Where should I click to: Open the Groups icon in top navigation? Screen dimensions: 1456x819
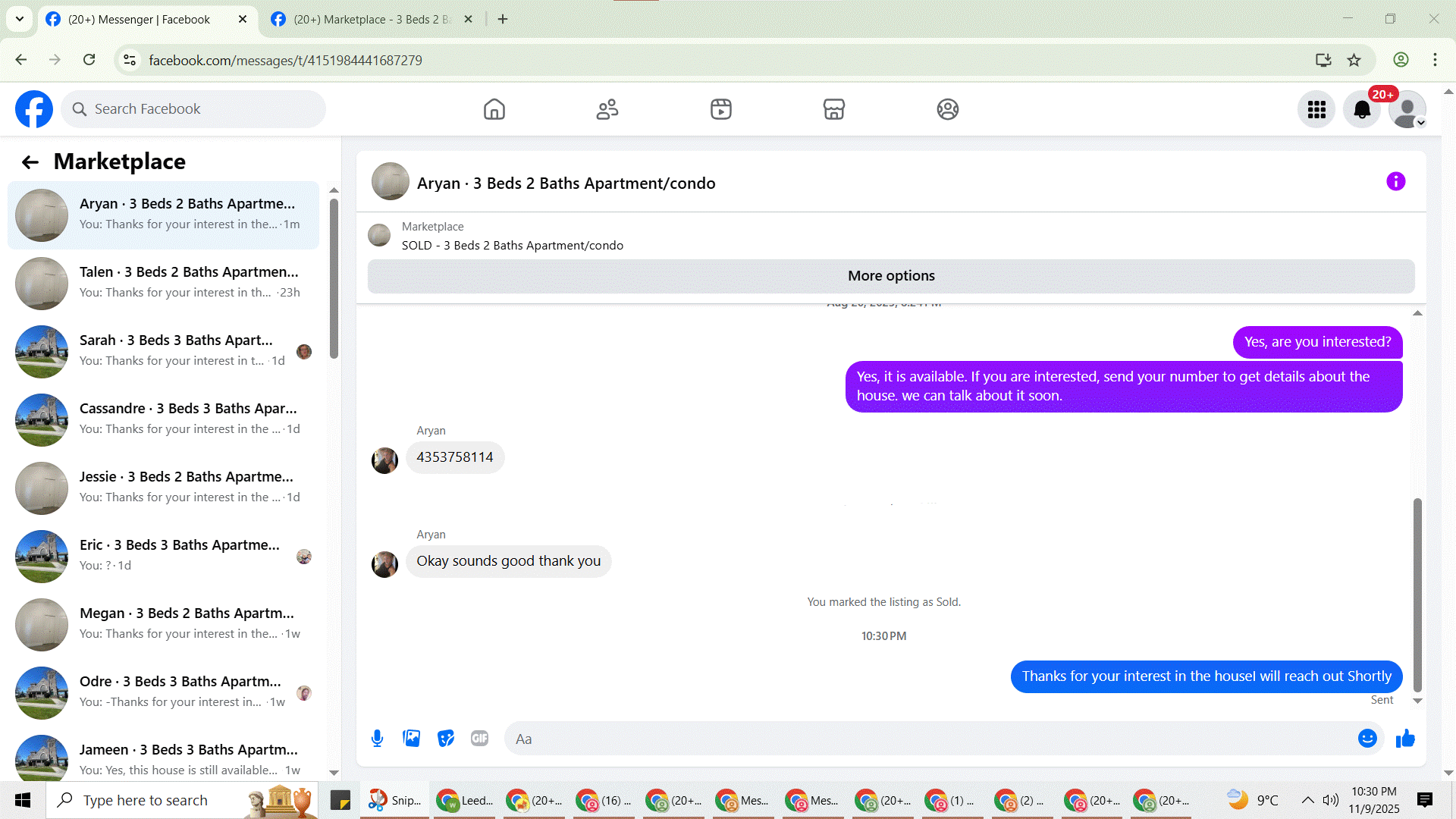(x=947, y=109)
